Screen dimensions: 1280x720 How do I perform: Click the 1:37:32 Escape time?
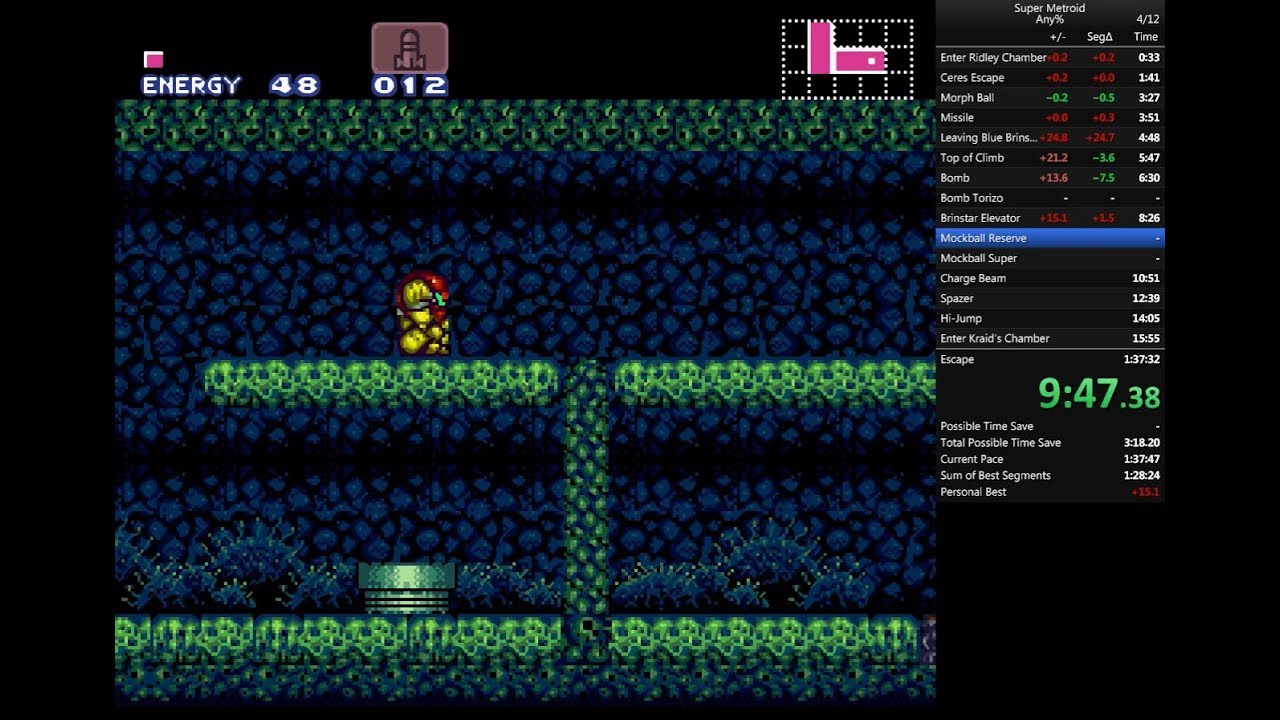tap(1141, 359)
